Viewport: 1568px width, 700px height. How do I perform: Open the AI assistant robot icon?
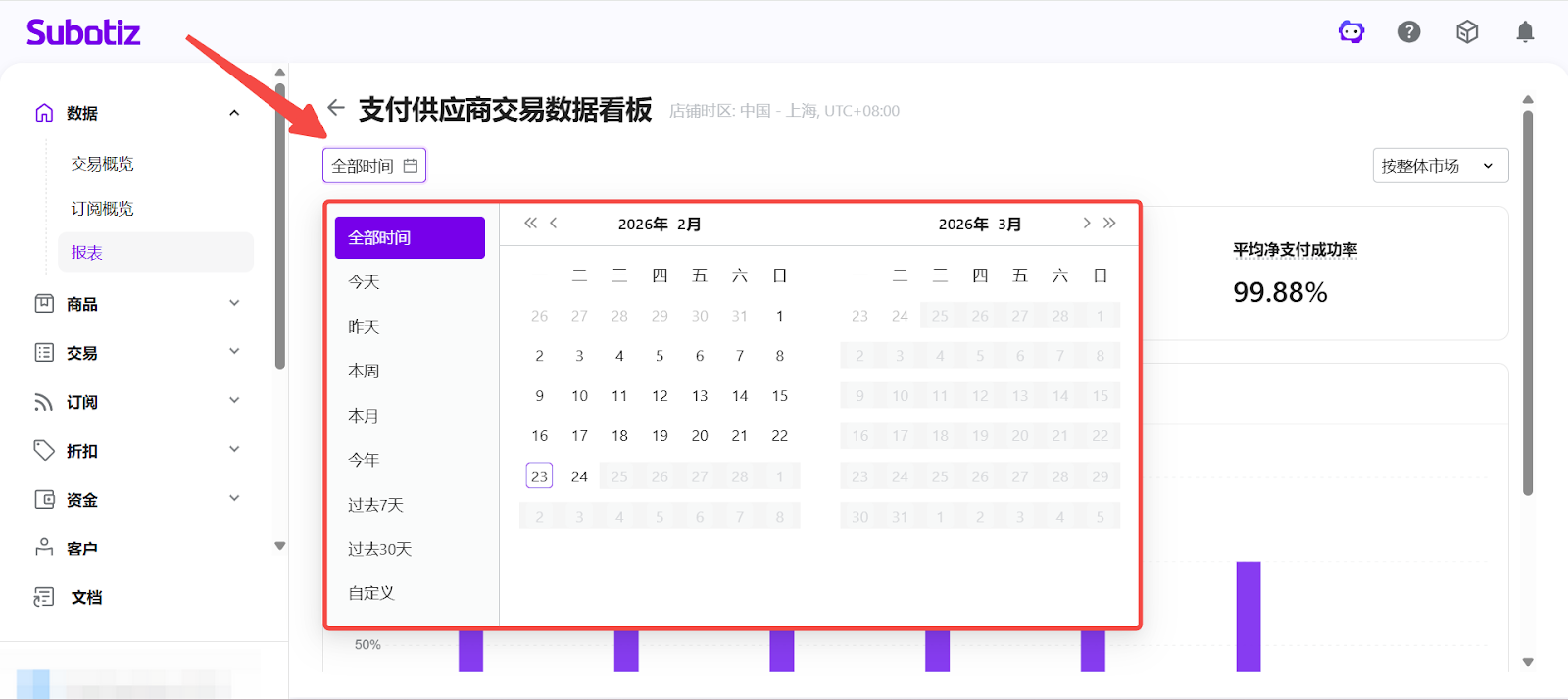coord(1351,32)
